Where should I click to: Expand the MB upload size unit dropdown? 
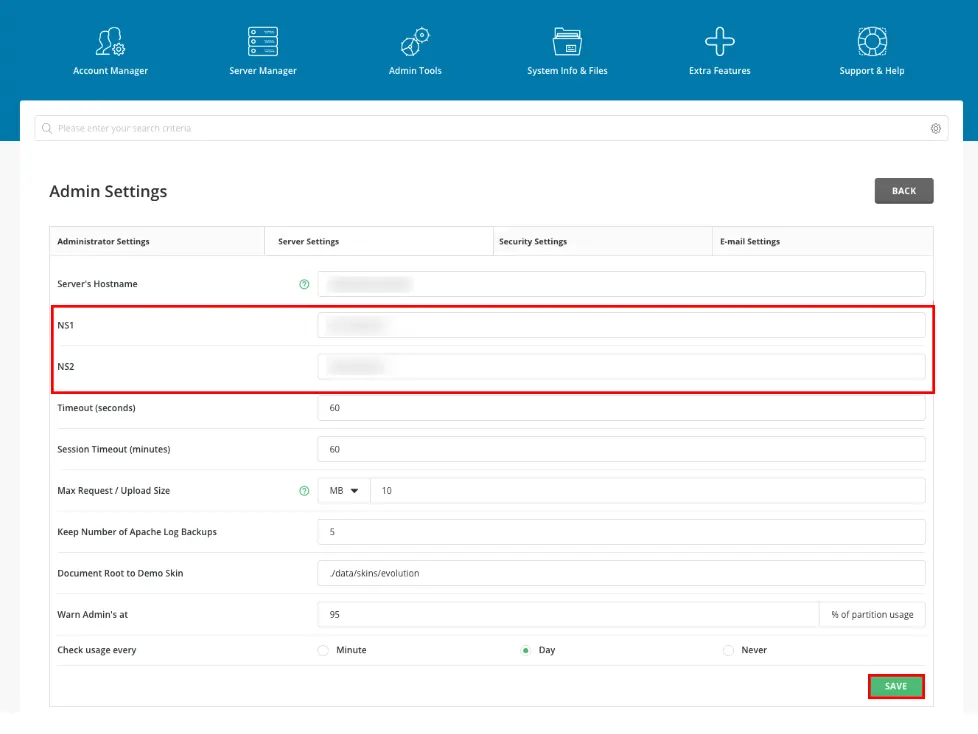(x=343, y=491)
